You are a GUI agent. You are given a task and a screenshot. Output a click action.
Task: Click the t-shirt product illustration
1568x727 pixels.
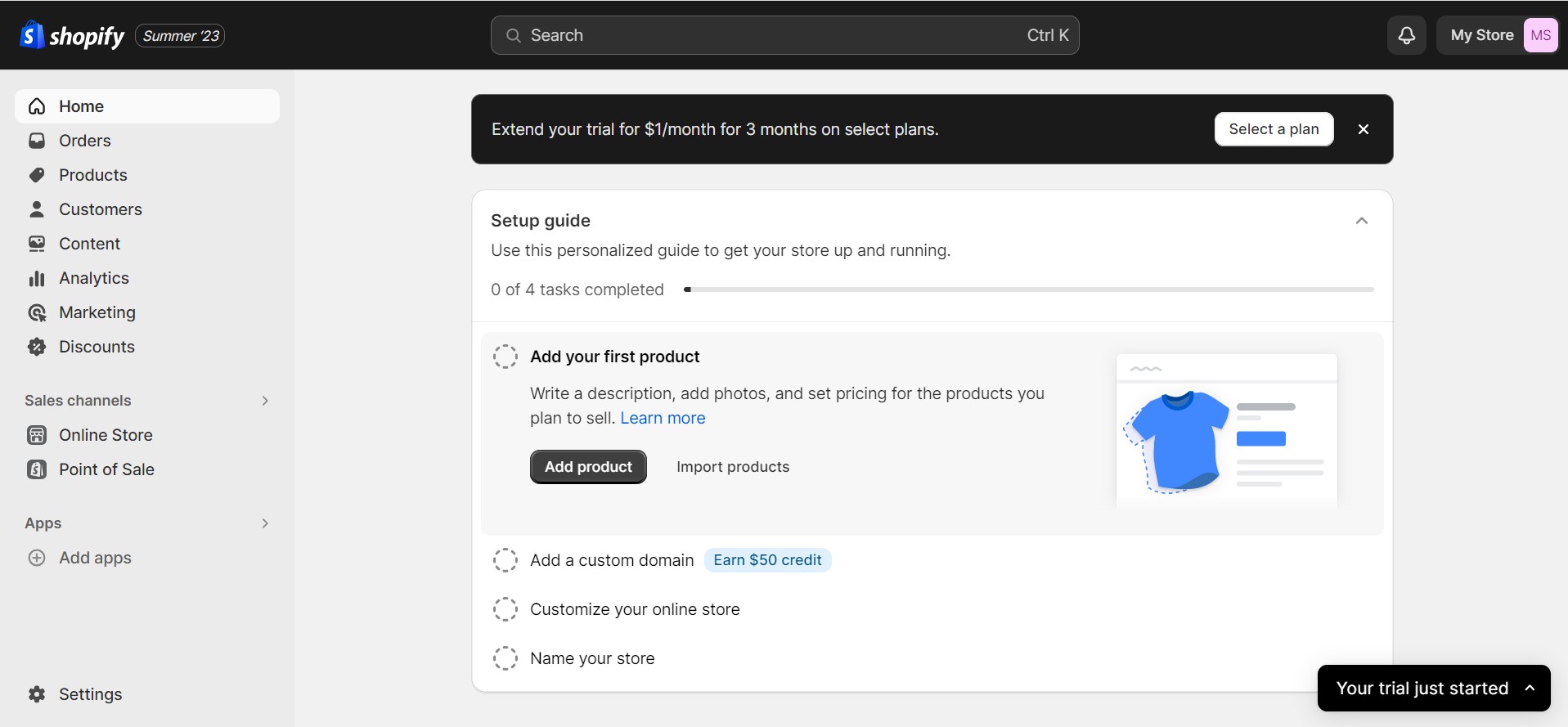click(x=1227, y=430)
